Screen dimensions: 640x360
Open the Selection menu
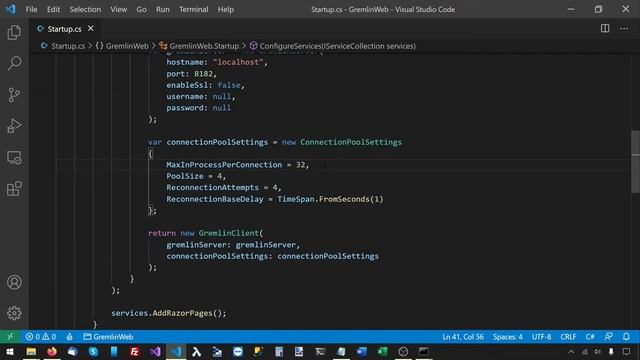point(85,9)
